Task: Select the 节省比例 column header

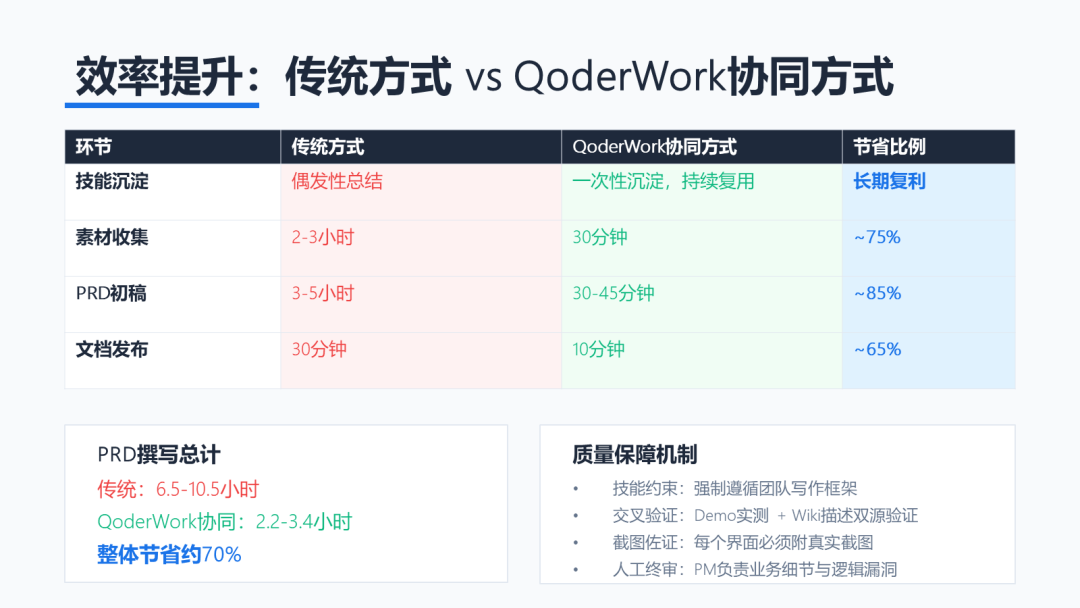Action: click(928, 147)
